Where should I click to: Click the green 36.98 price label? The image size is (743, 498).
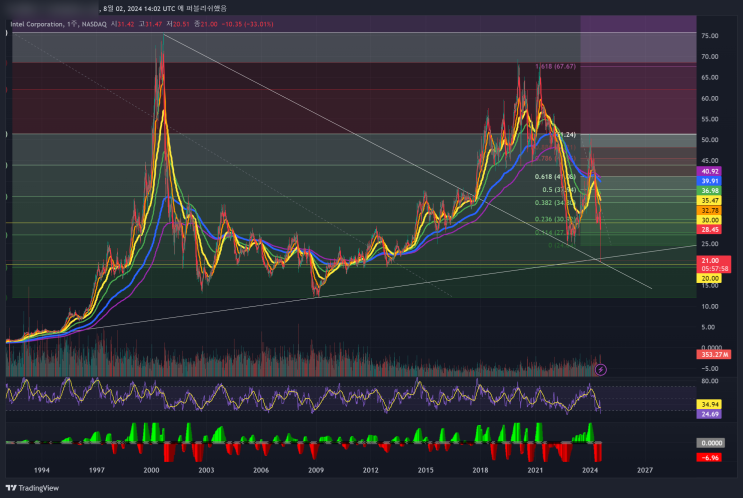(x=709, y=190)
